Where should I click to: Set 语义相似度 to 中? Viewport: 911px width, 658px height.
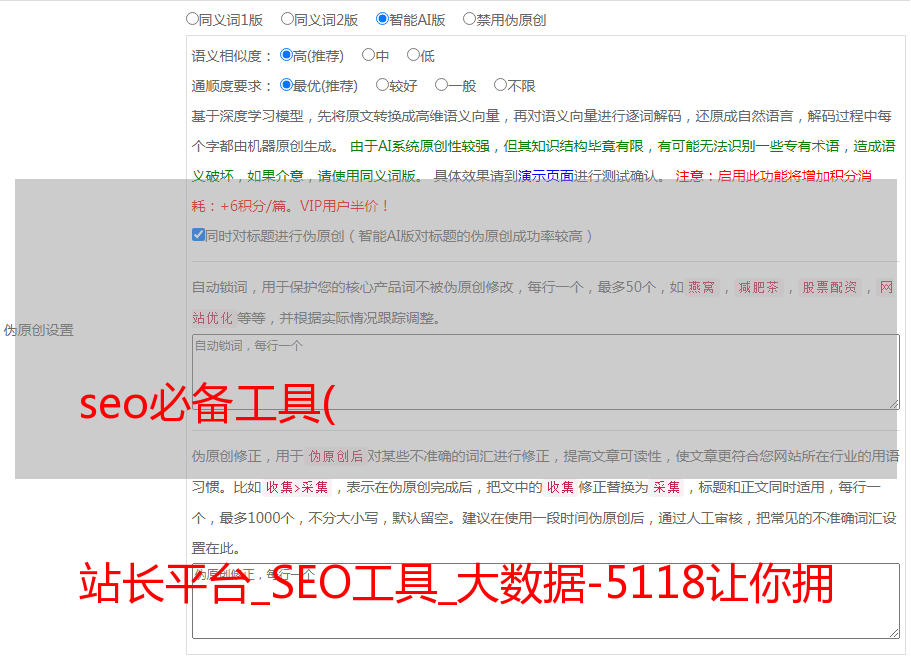point(368,55)
